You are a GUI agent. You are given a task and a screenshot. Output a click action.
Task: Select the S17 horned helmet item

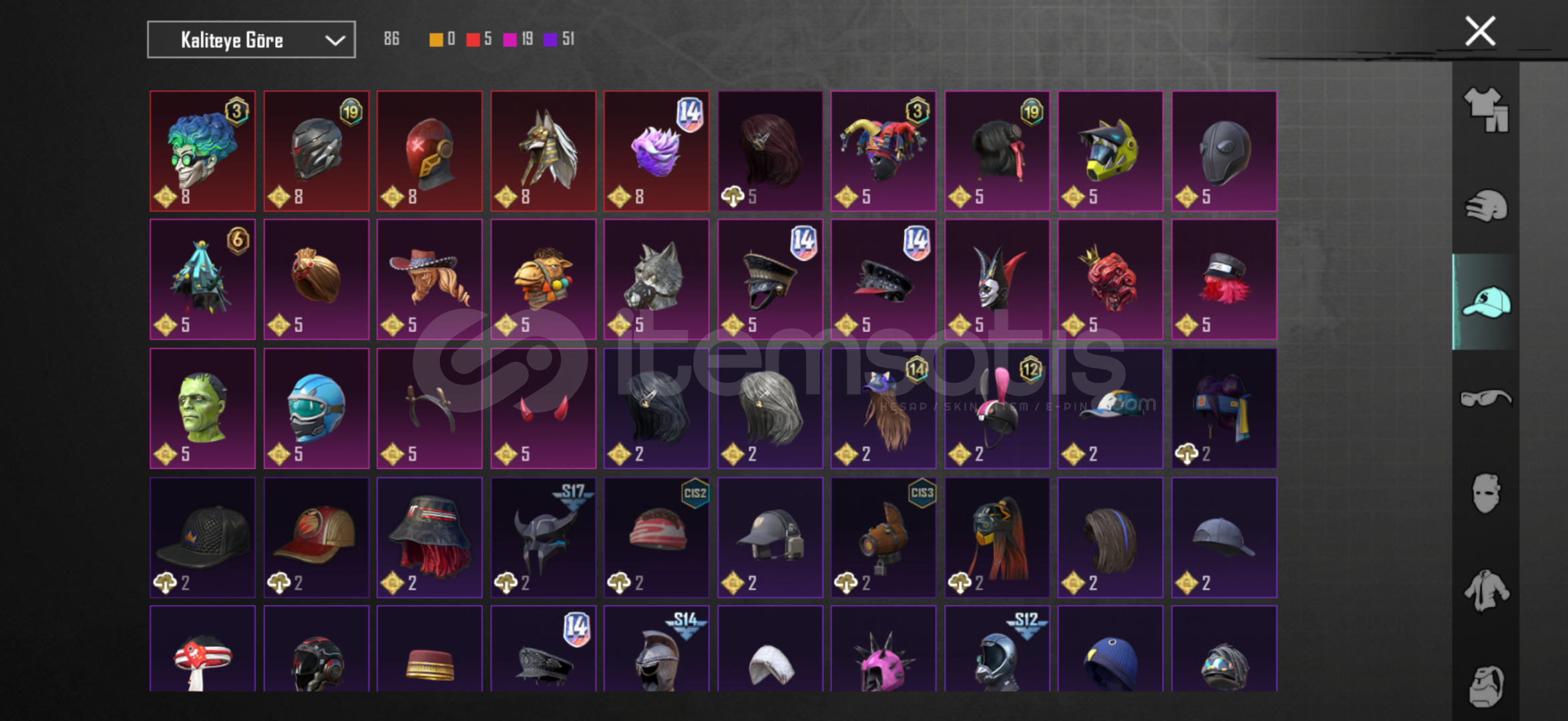pyautogui.click(x=543, y=537)
